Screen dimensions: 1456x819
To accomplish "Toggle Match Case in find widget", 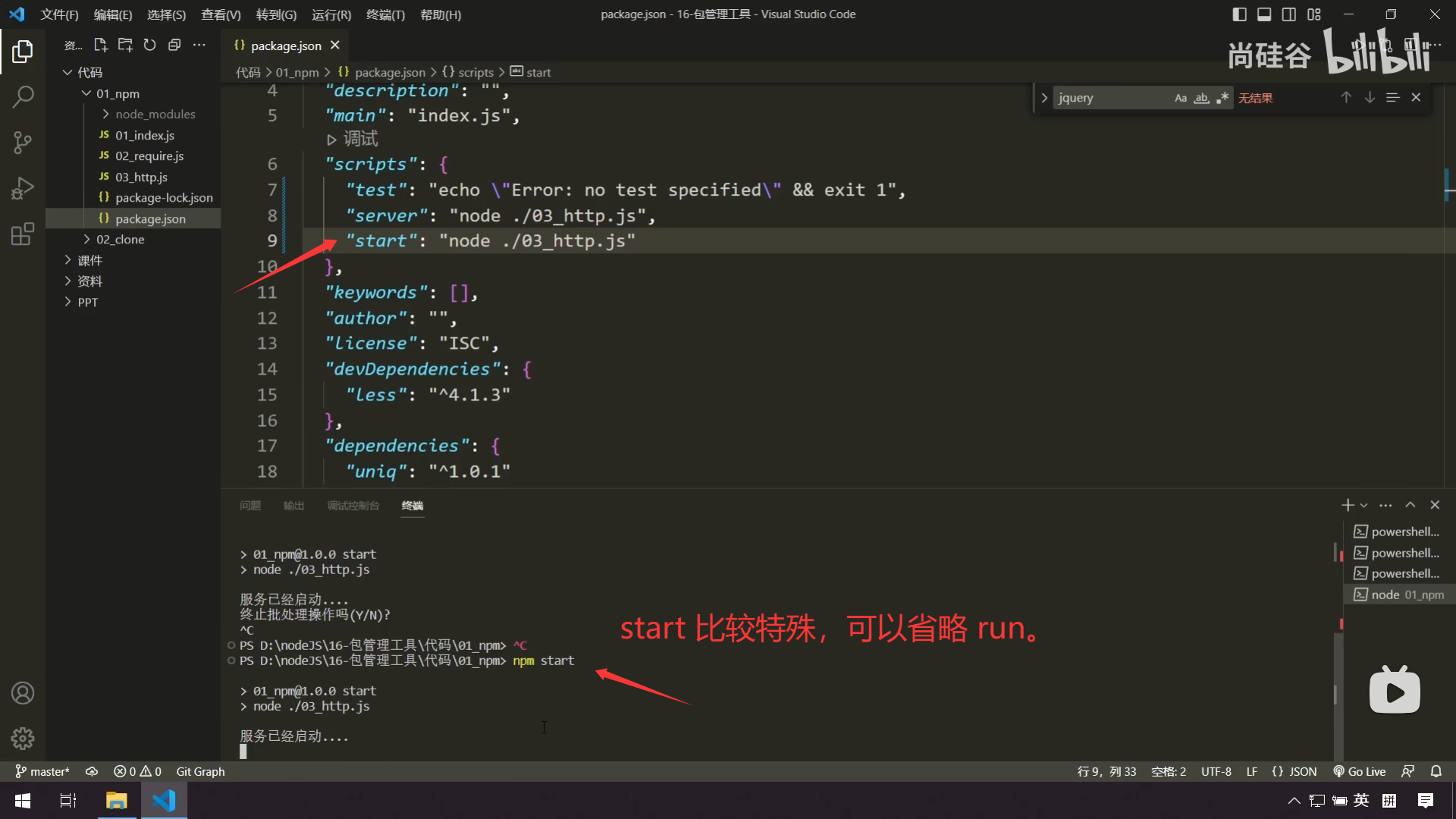I will point(1181,98).
